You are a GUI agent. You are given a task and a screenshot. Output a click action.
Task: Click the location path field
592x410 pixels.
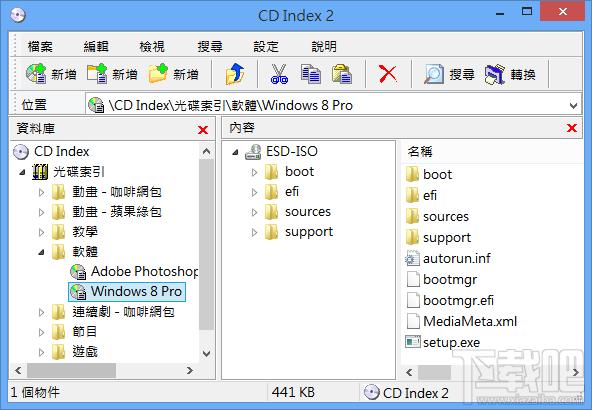(x=333, y=105)
